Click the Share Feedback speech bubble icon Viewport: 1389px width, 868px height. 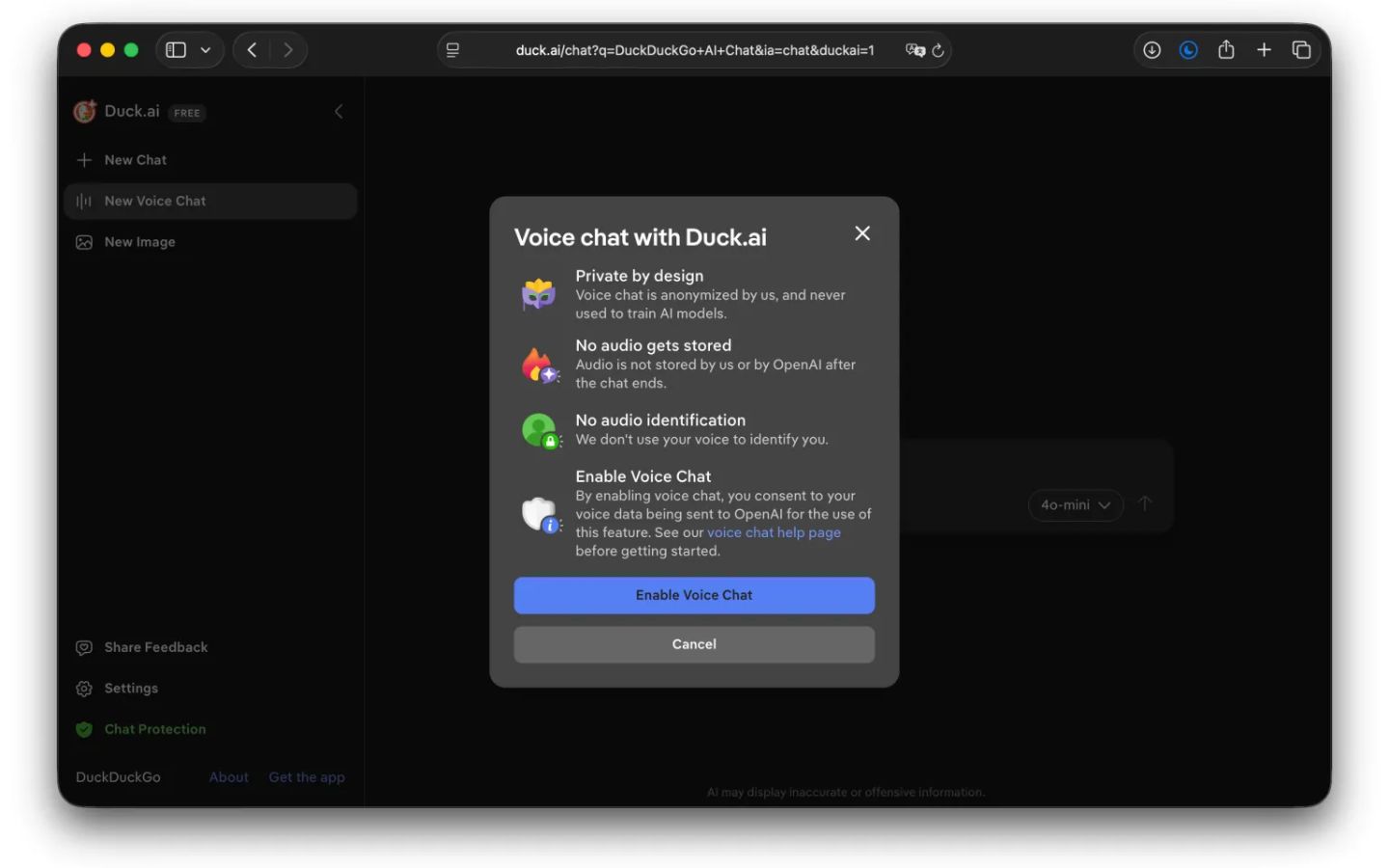click(x=84, y=647)
